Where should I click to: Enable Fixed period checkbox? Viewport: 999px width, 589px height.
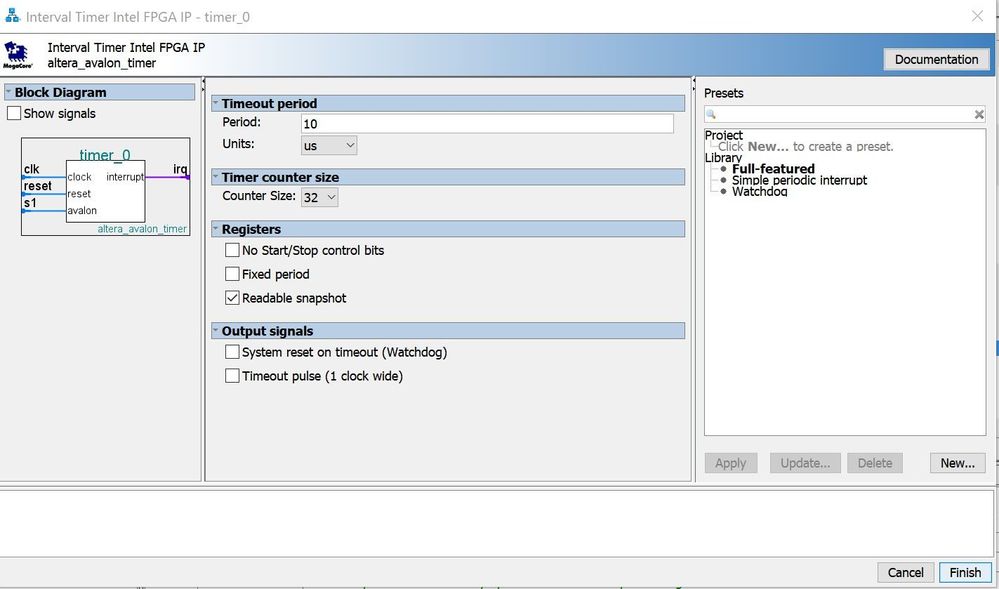point(232,274)
